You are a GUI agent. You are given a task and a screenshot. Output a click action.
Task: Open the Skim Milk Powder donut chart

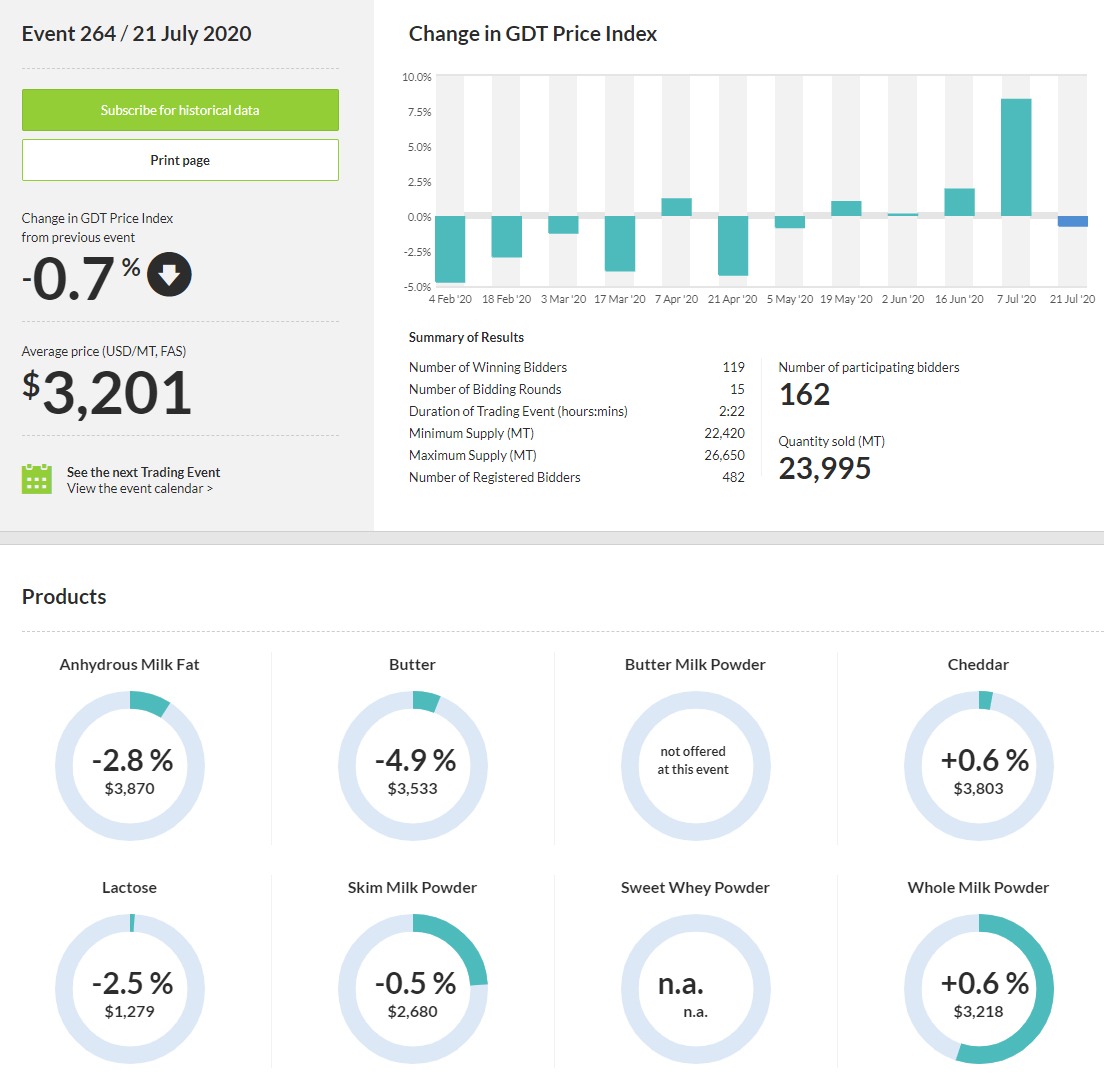click(413, 988)
